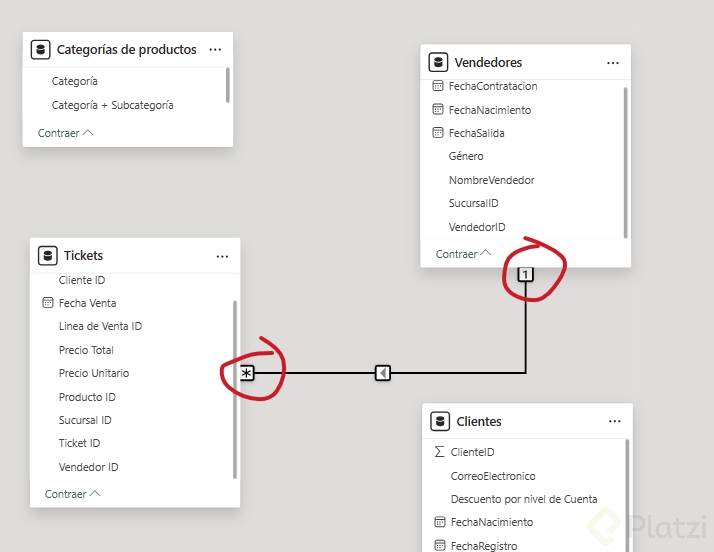Click the calendar icon beside FechaSalida
Viewport: 714px width, 552px height.
(438, 133)
